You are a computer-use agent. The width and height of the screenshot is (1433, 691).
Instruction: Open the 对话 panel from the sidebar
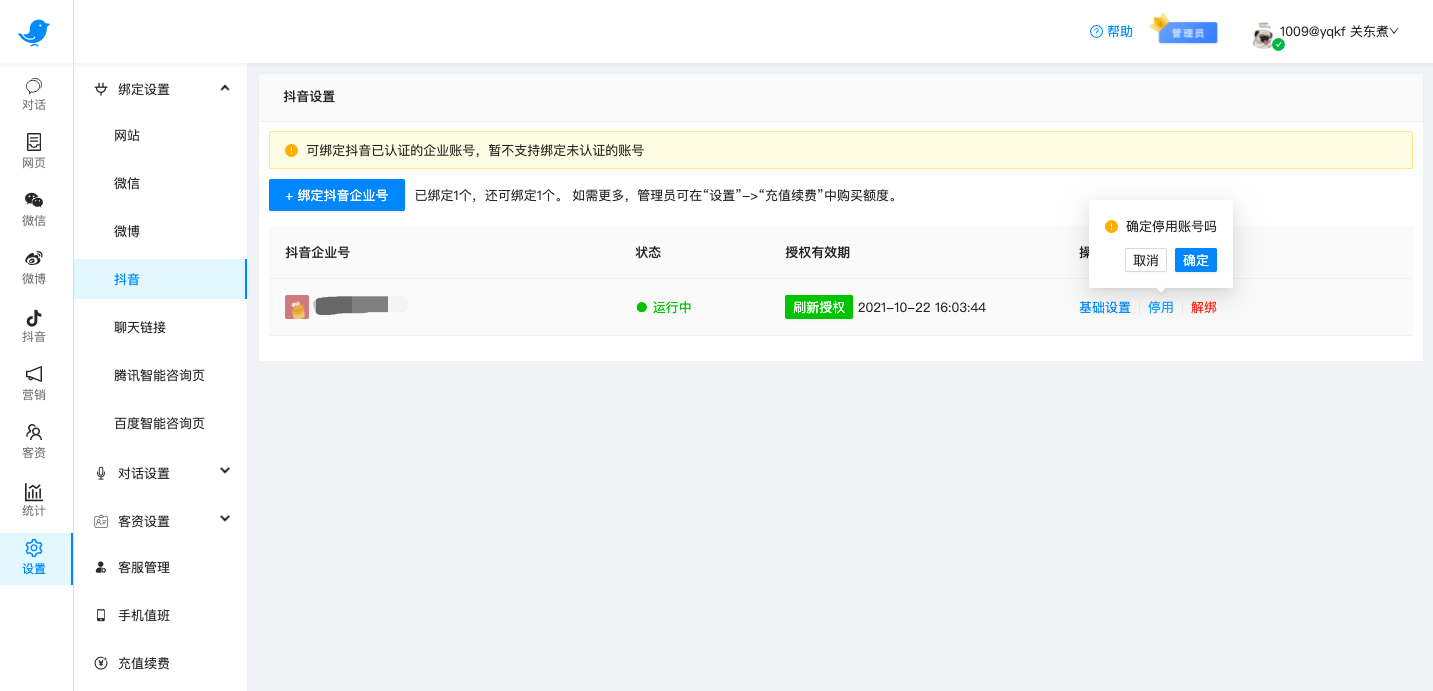coord(35,94)
